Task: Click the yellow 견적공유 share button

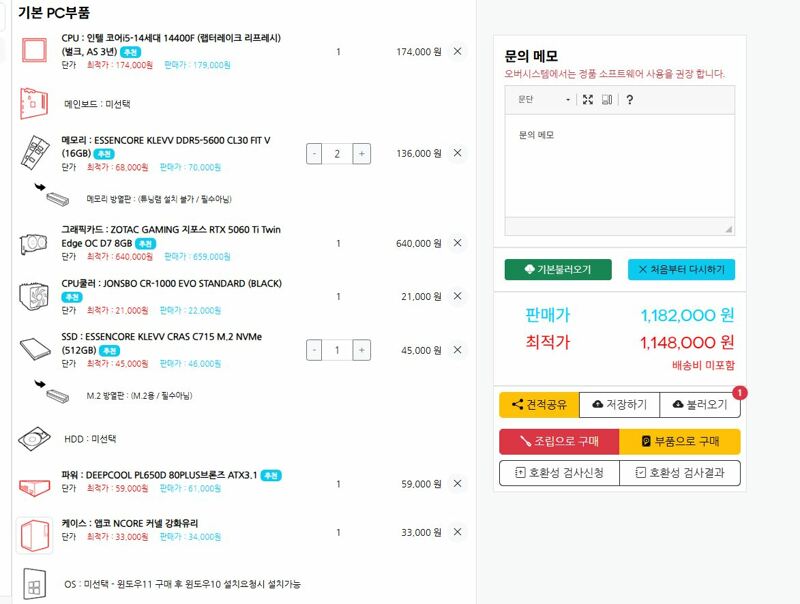Action: pos(539,405)
